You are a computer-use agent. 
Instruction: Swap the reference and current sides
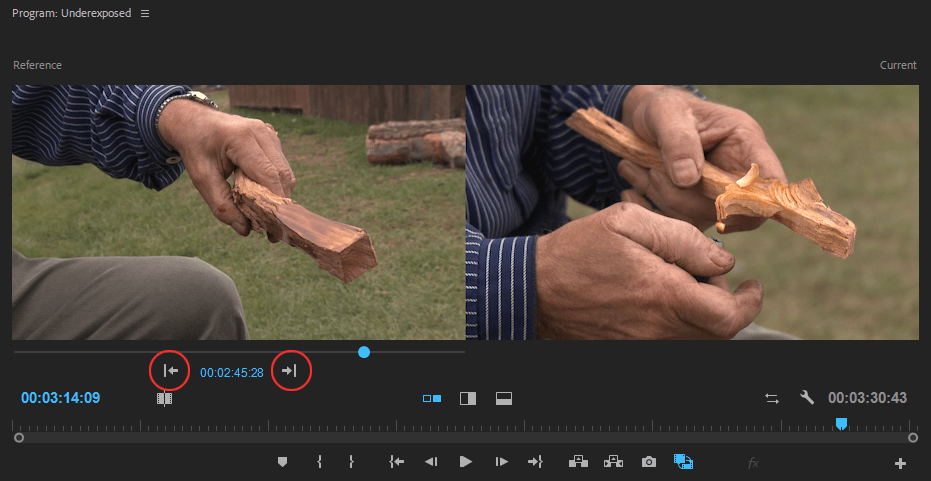(x=772, y=398)
